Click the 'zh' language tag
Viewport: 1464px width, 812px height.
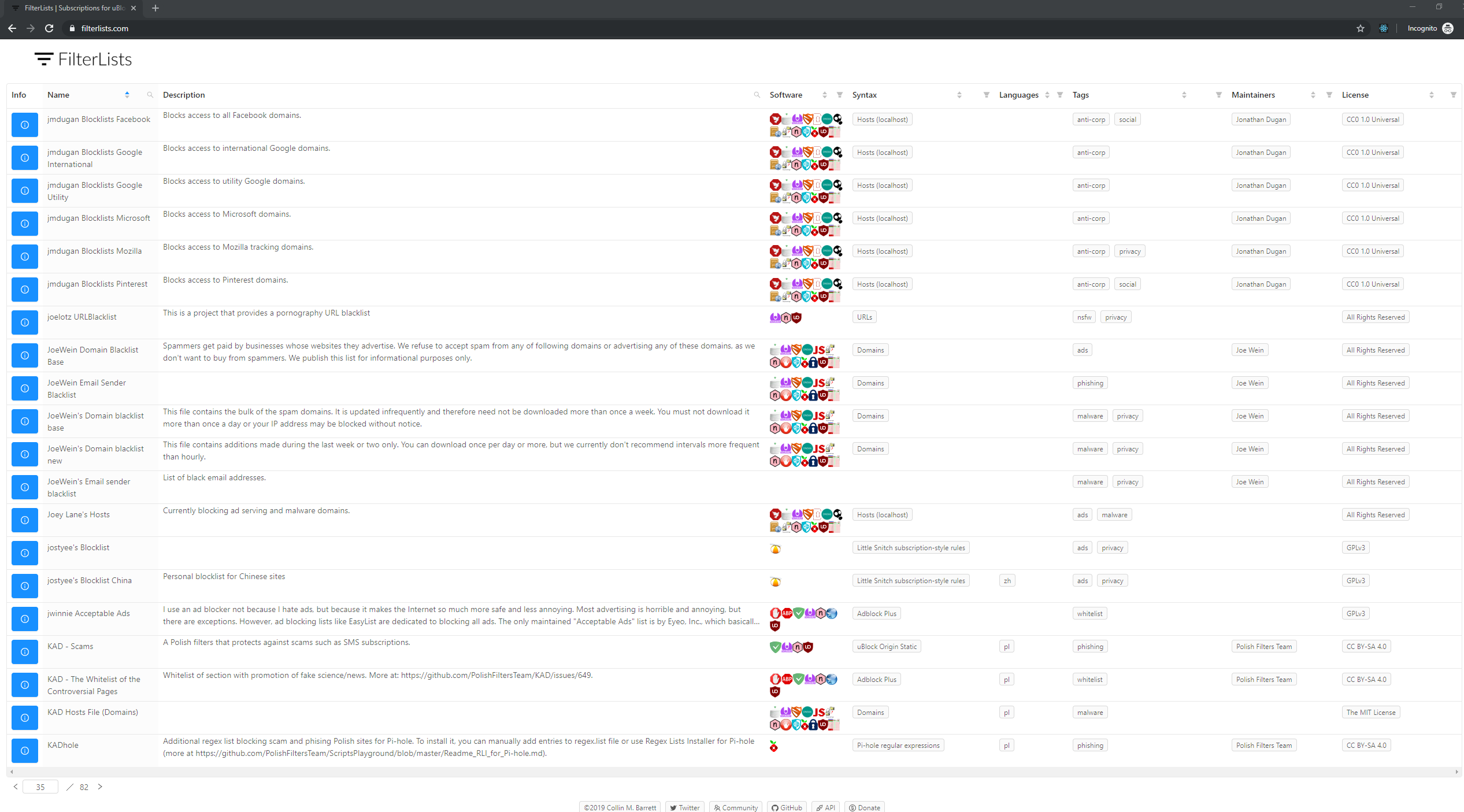click(1007, 581)
